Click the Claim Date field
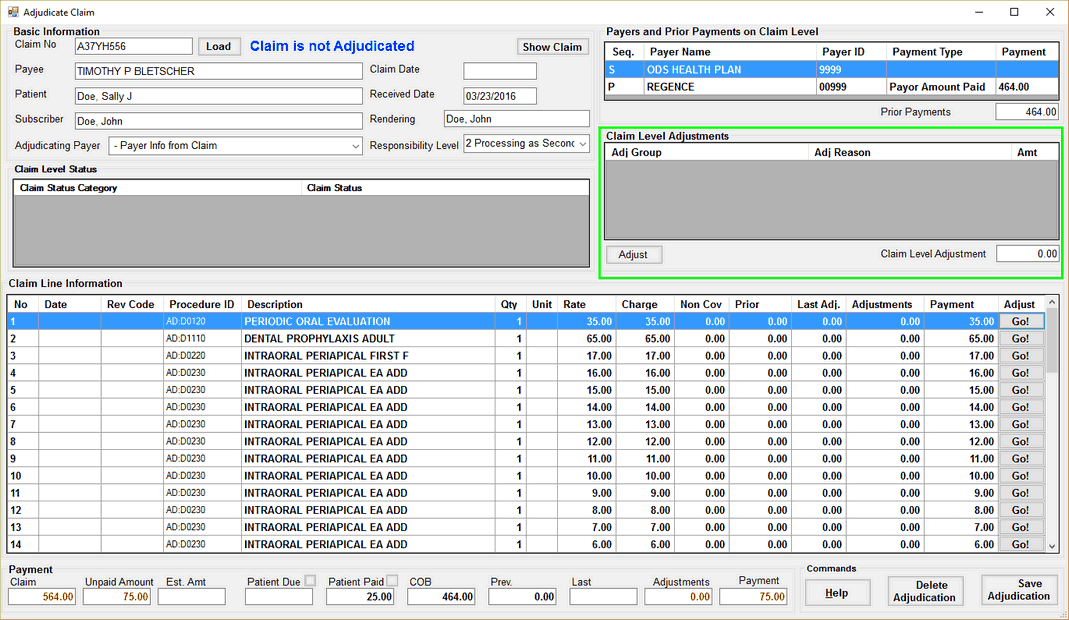 pyautogui.click(x=500, y=71)
